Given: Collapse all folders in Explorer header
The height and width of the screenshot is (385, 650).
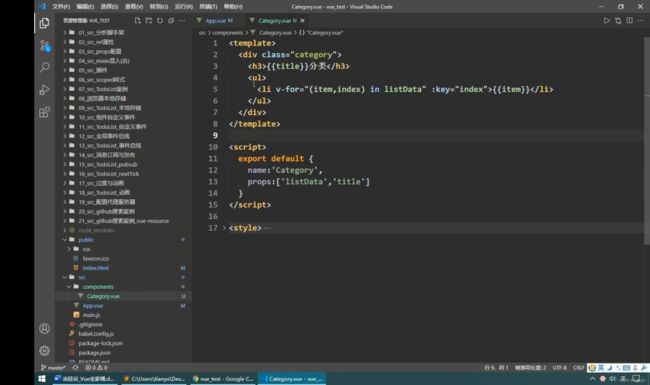Looking at the screenshot, I should (x=171, y=20).
